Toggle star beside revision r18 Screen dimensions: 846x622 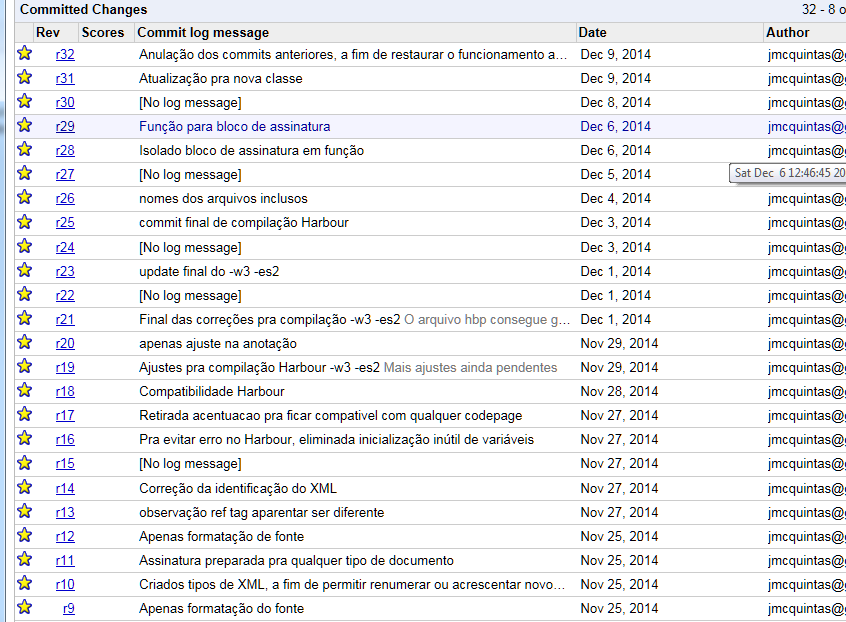24,391
